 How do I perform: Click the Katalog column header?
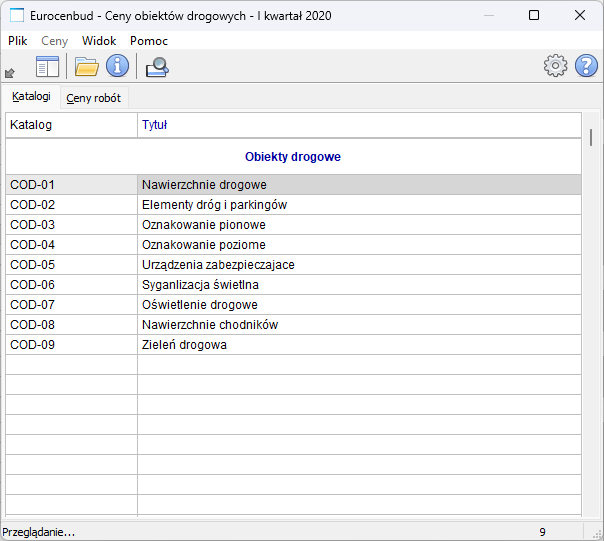[70, 125]
